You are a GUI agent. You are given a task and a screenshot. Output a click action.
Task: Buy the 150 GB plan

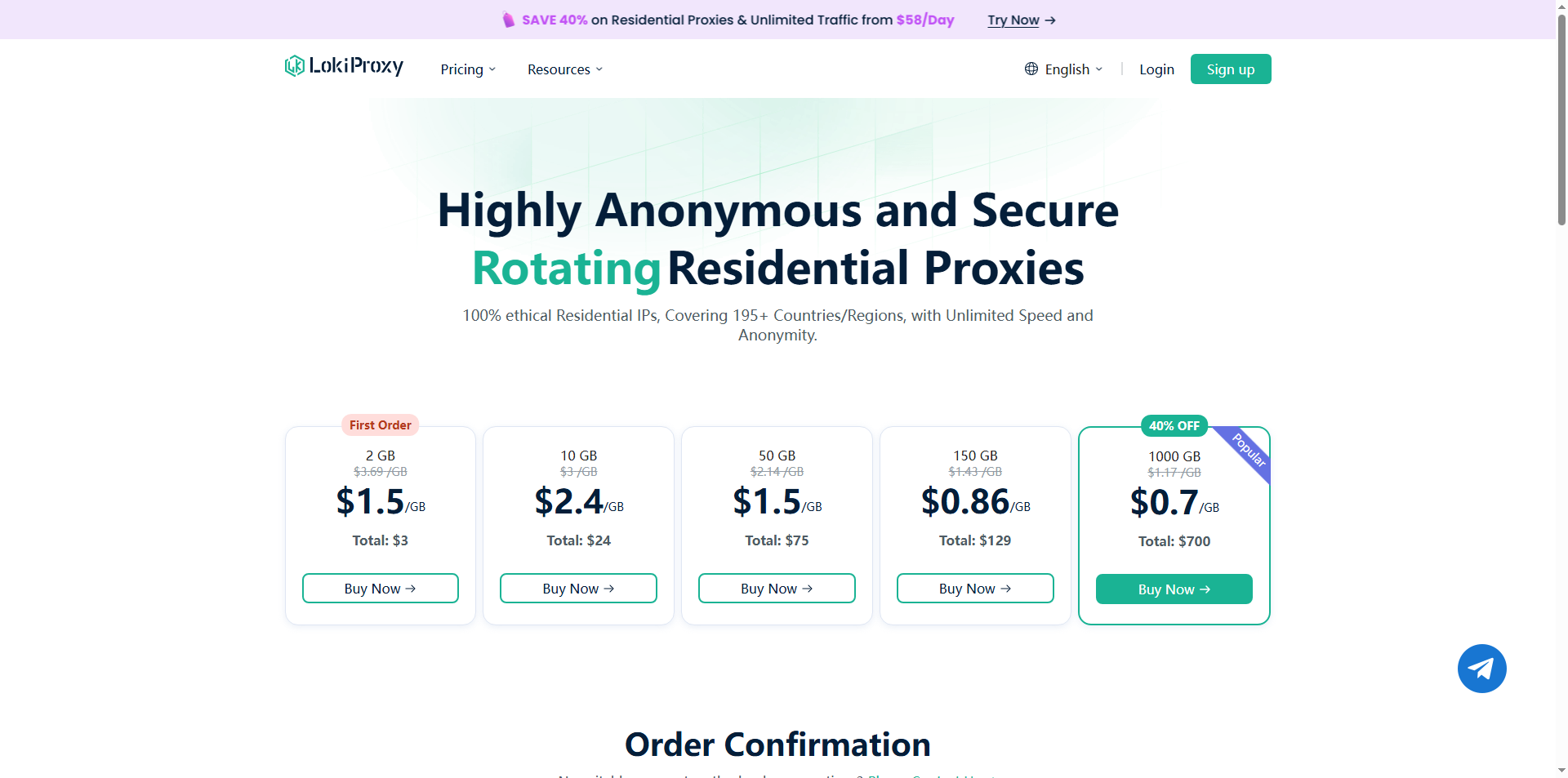click(975, 589)
